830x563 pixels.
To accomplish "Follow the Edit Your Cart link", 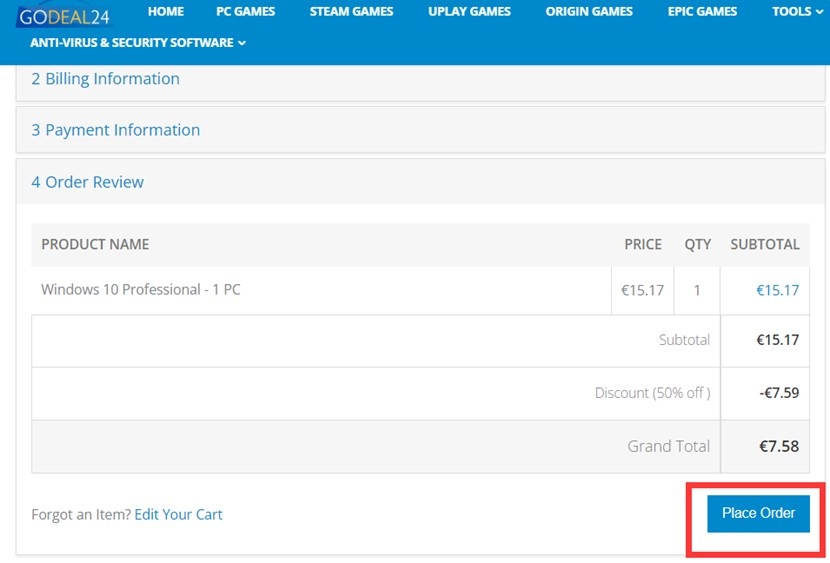I will (178, 515).
